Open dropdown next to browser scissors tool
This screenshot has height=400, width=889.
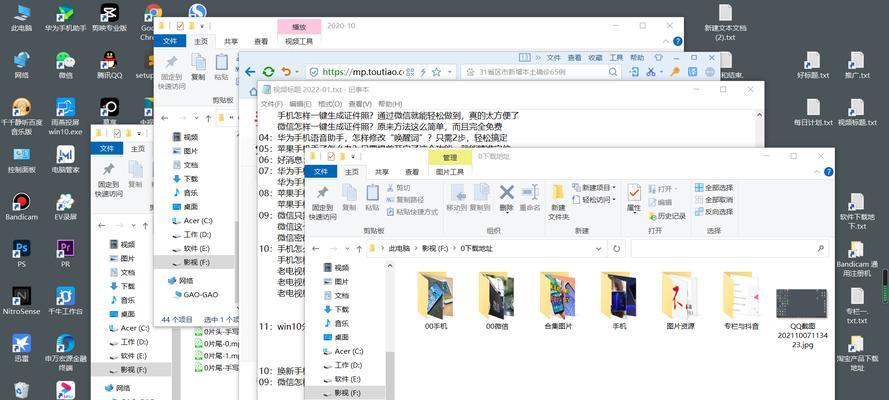point(661,72)
